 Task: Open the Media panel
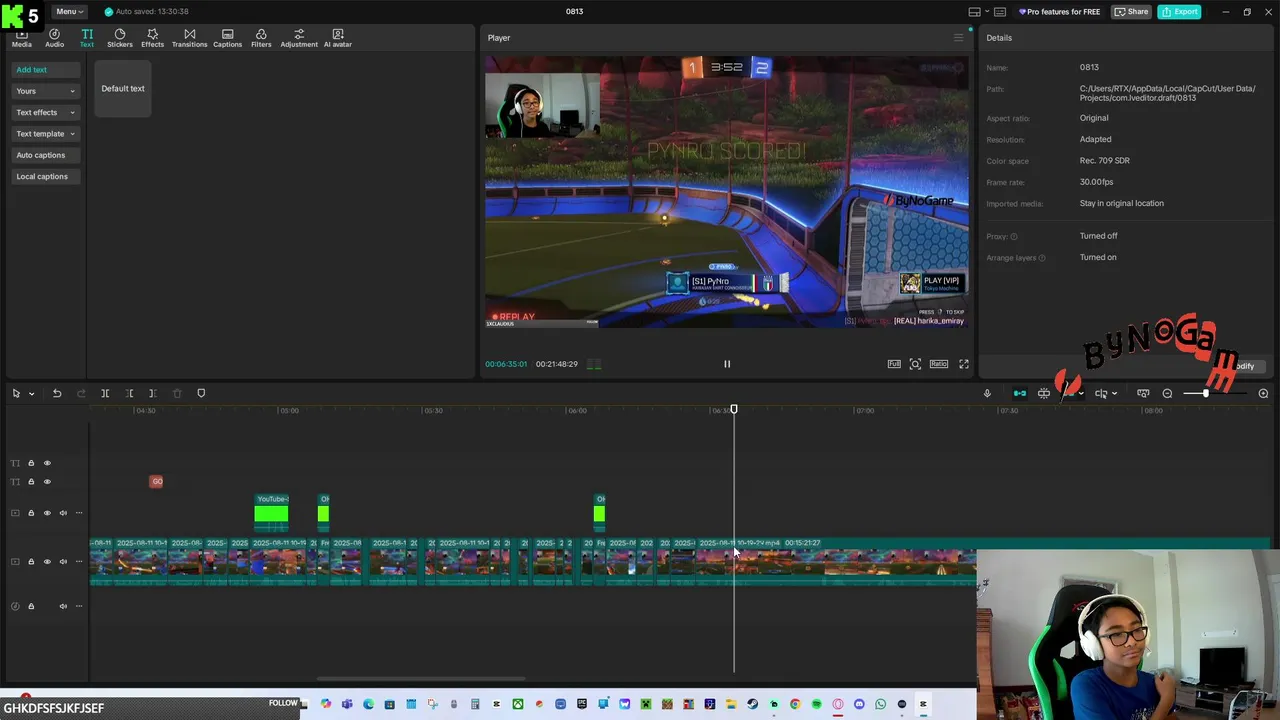point(21,38)
